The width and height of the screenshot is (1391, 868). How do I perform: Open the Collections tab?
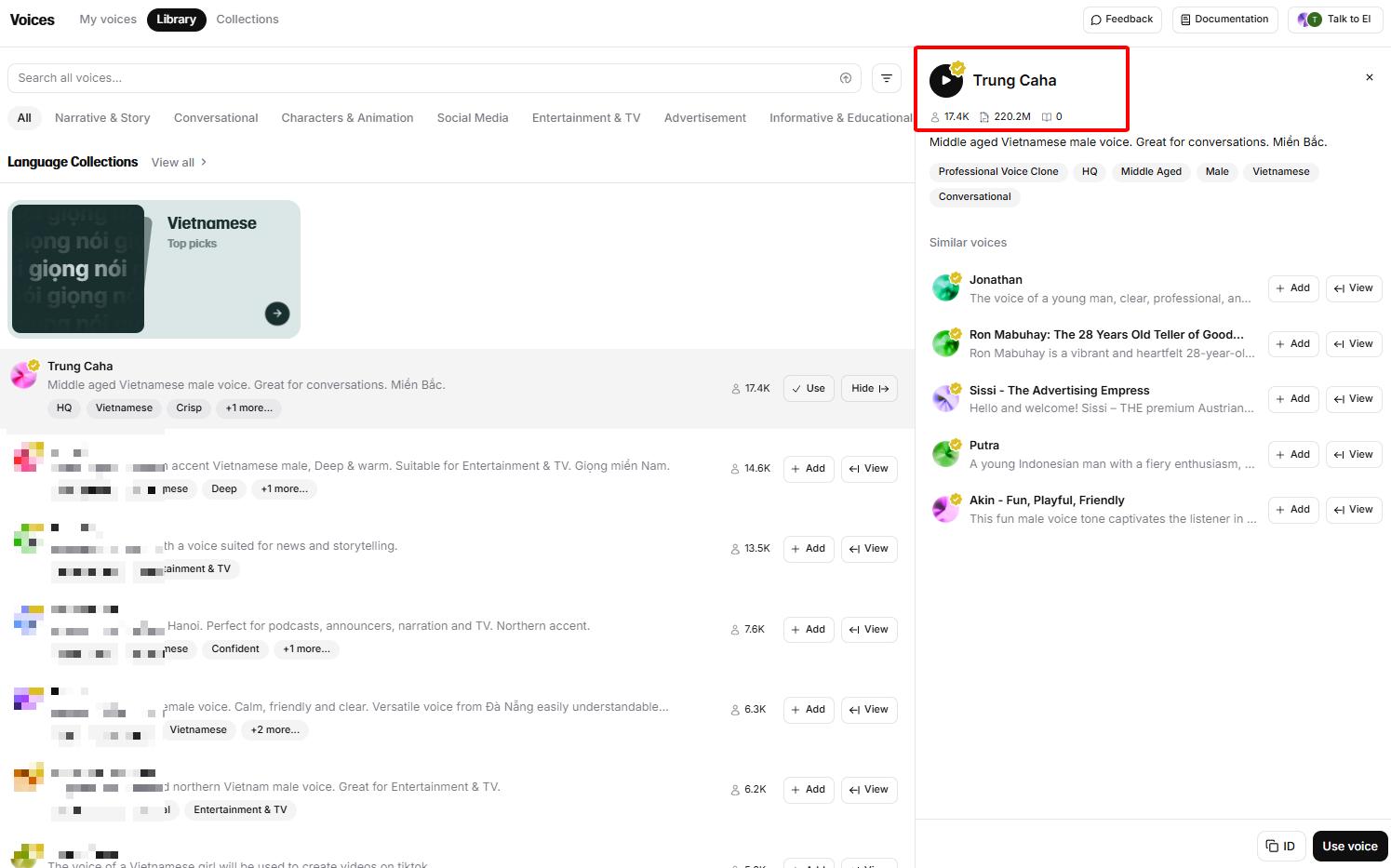pyautogui.click(x=247, y=20)
